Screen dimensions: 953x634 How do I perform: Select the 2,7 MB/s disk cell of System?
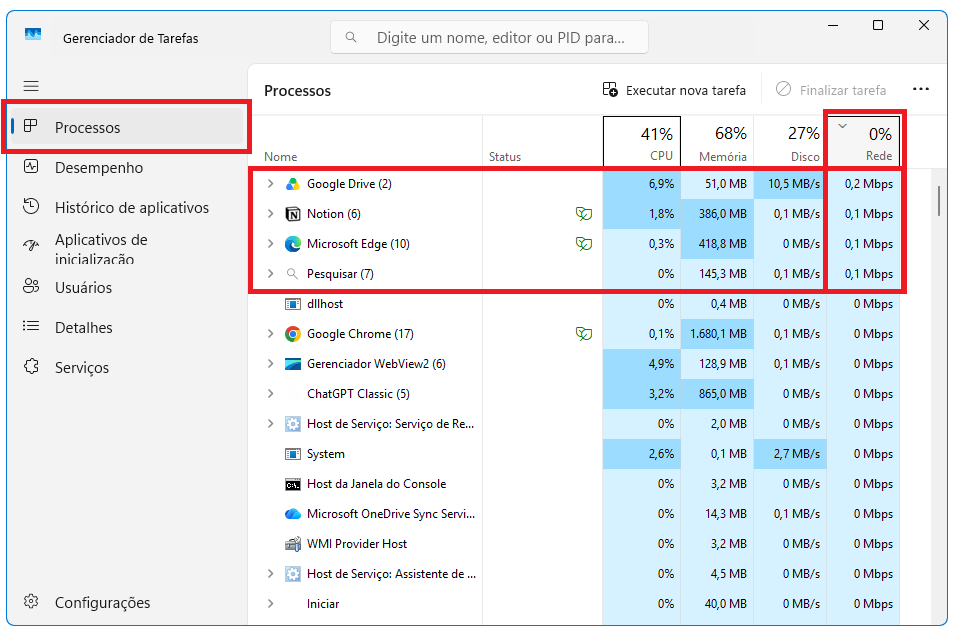coord(790,454)
